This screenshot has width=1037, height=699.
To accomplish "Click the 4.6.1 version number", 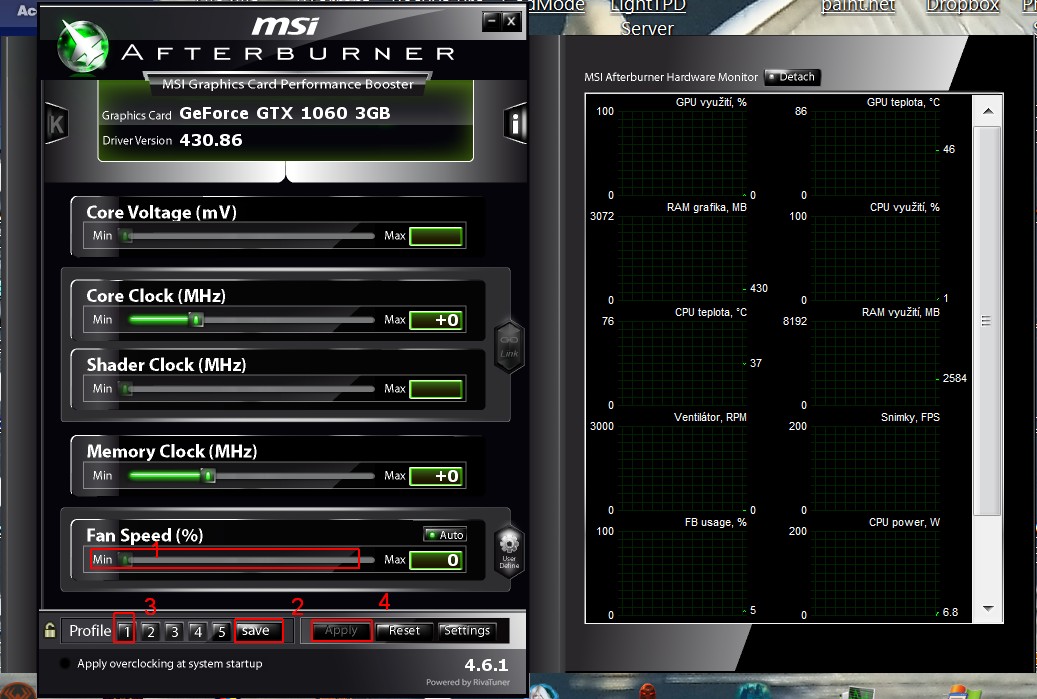I will coord(486,665).
